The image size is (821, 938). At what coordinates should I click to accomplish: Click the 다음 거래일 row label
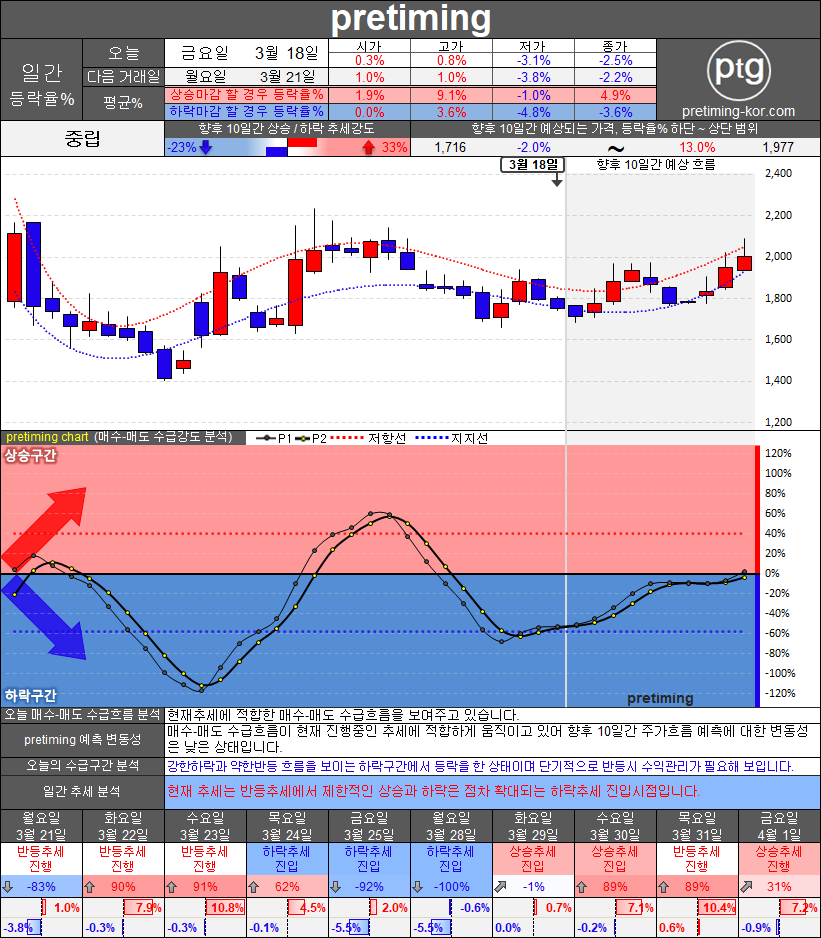123,77
